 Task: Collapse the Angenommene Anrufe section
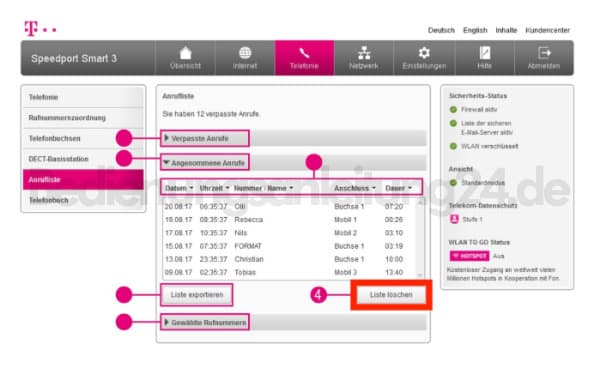click(x=205, y=163)
